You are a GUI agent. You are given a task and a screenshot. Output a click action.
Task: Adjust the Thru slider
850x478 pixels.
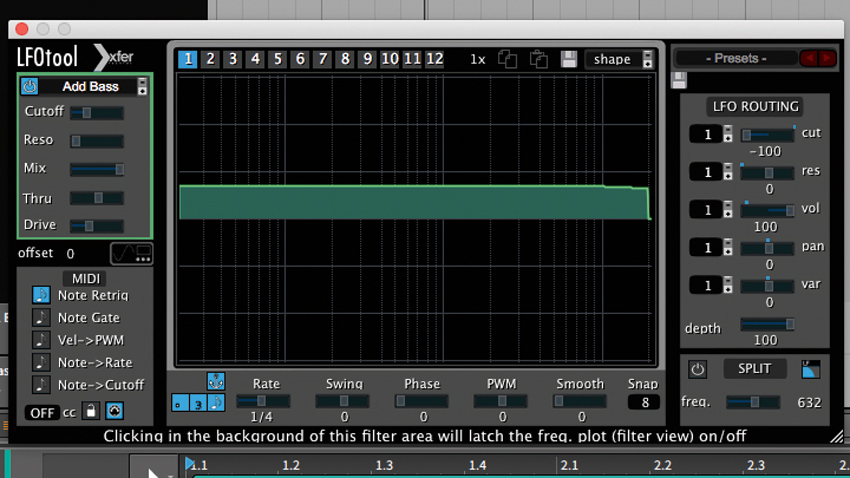click(x=97, y=198)
